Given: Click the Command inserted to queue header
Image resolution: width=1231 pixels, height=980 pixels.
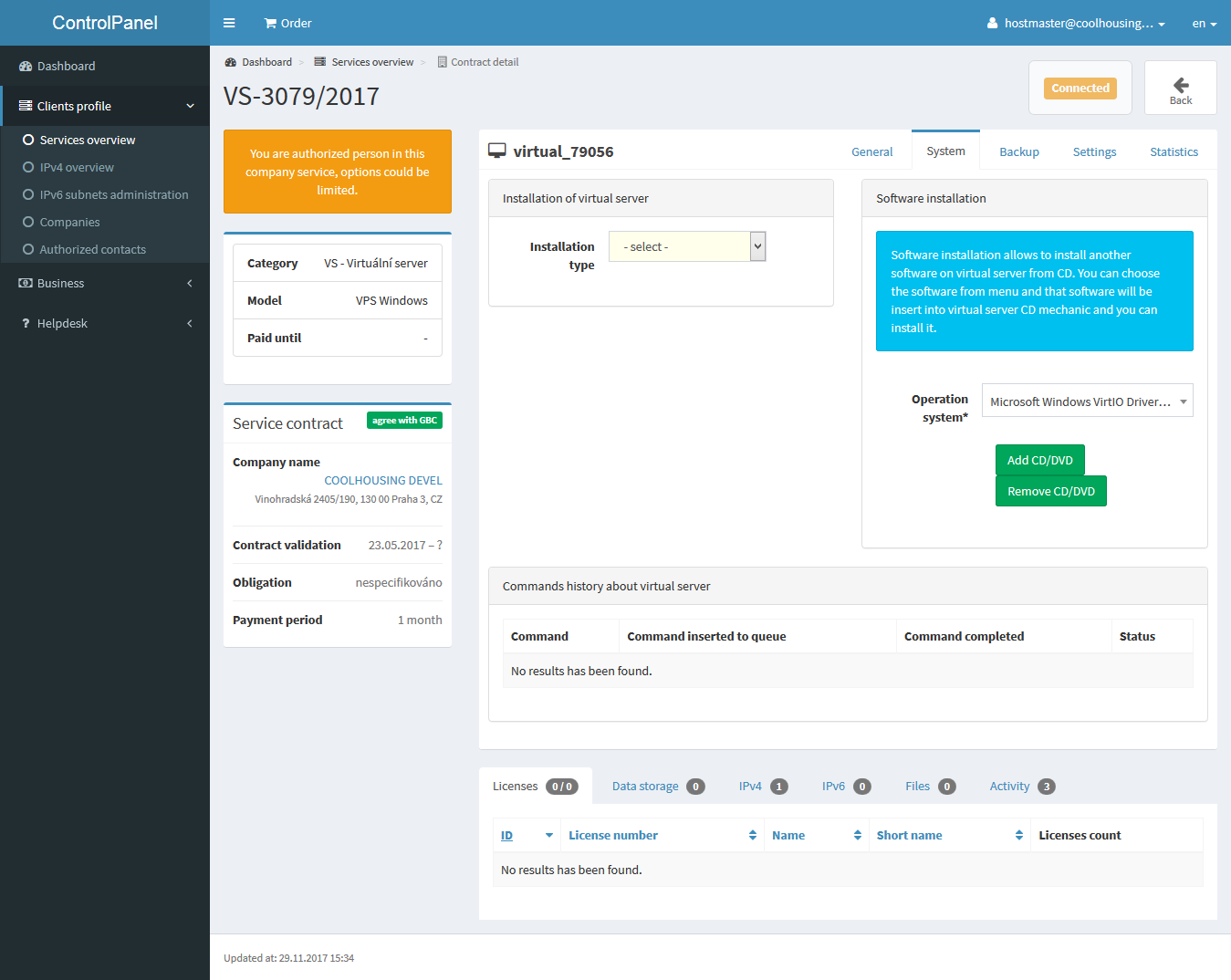Looking at the screenshot, I should click(x=706, y=636).
